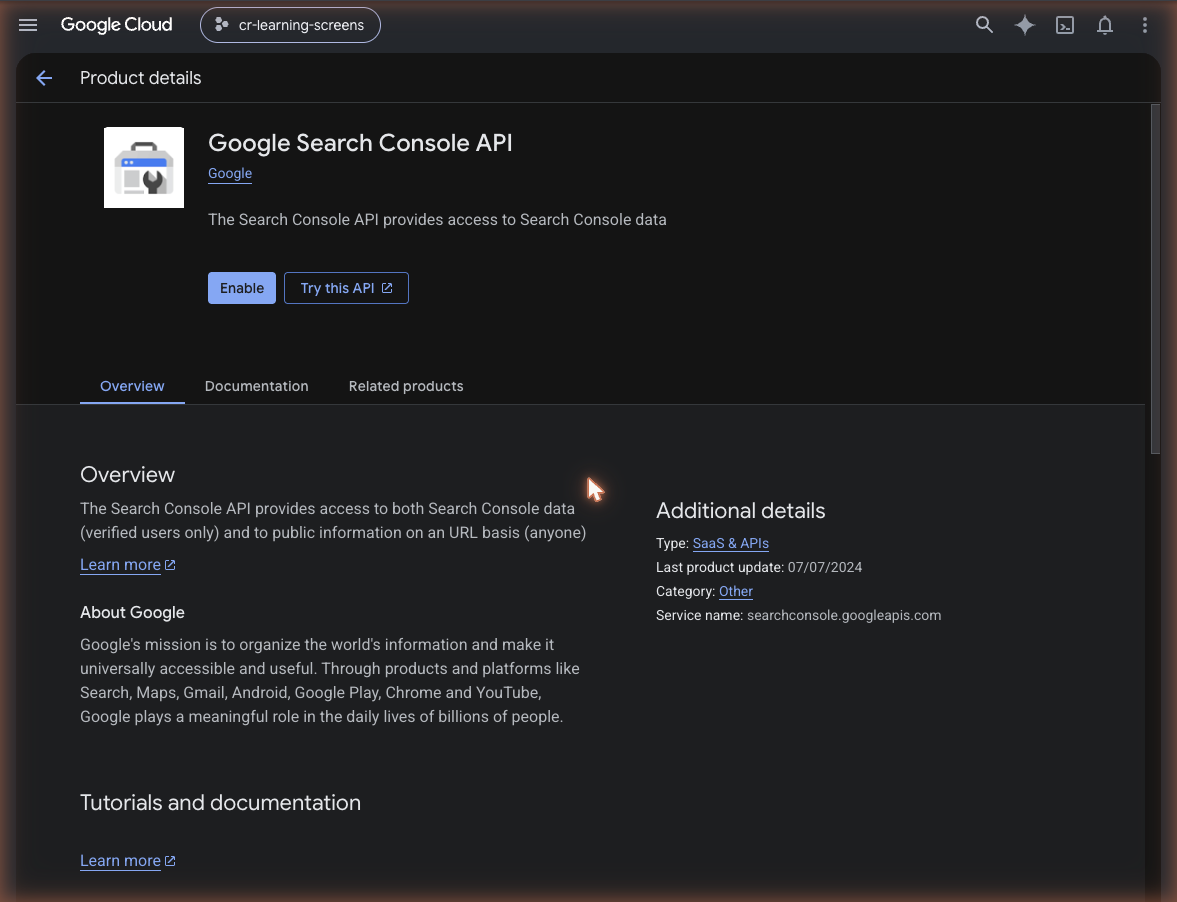Open Learn more under Tutorials and documentation
1177x902 pixels.
click(128, 861)
